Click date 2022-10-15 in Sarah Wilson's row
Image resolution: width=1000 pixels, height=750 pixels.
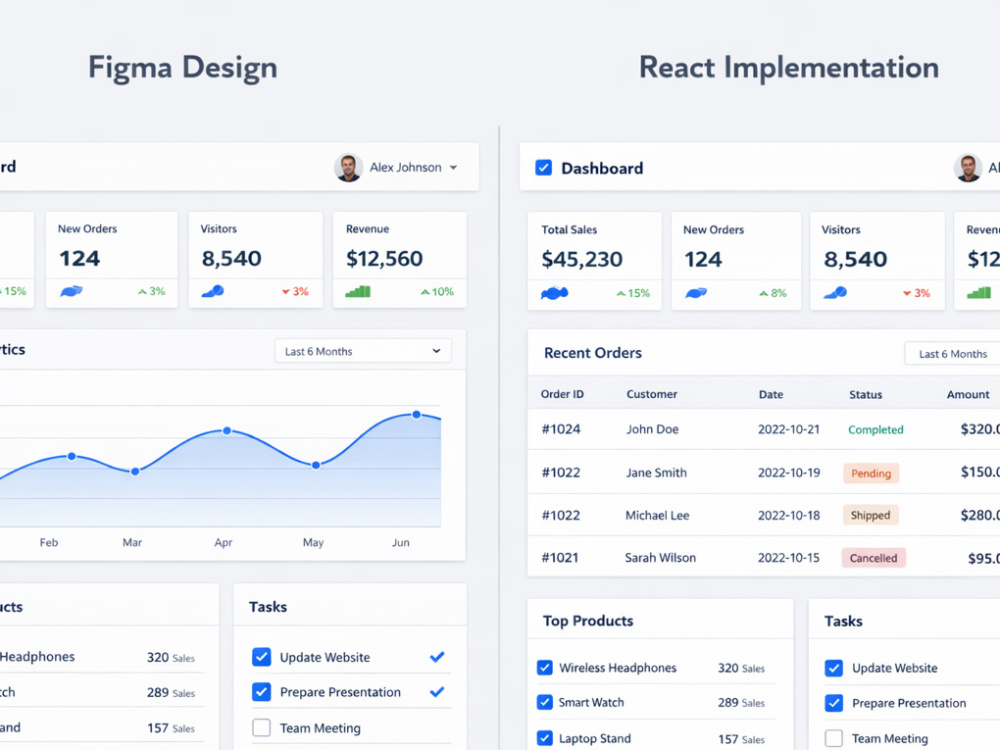pyautogui.click(x=789, y=558)
